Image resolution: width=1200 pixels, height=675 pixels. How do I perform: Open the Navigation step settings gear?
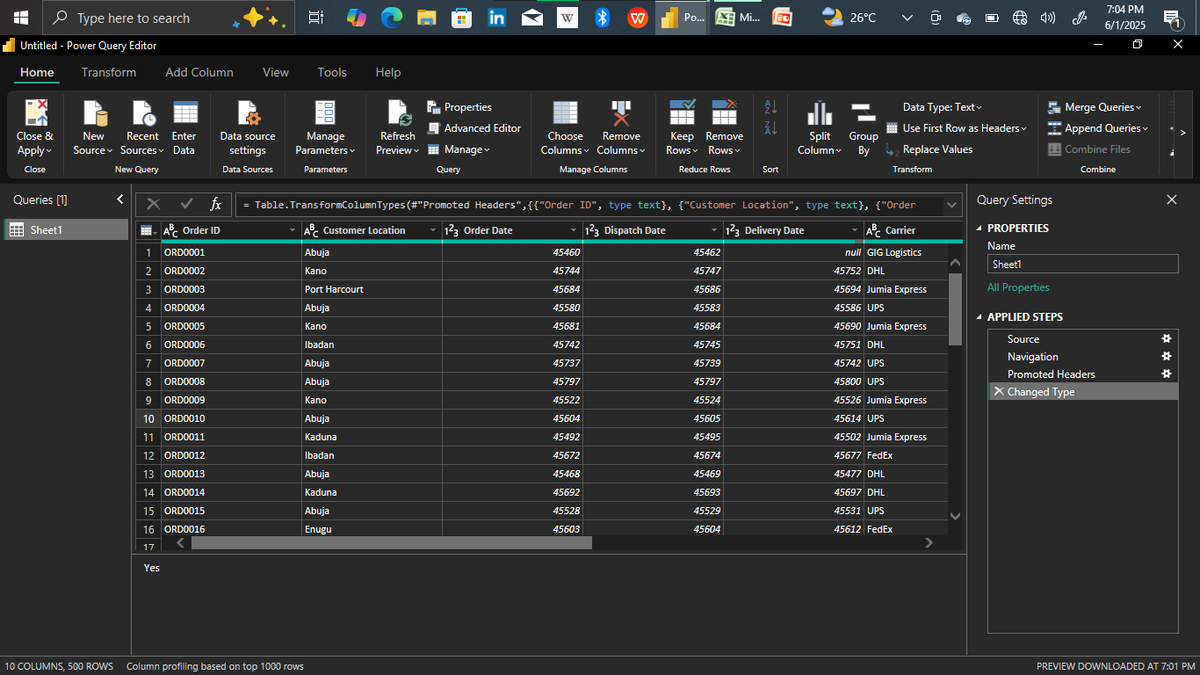pyautogui.click(x=1165, y=356)
